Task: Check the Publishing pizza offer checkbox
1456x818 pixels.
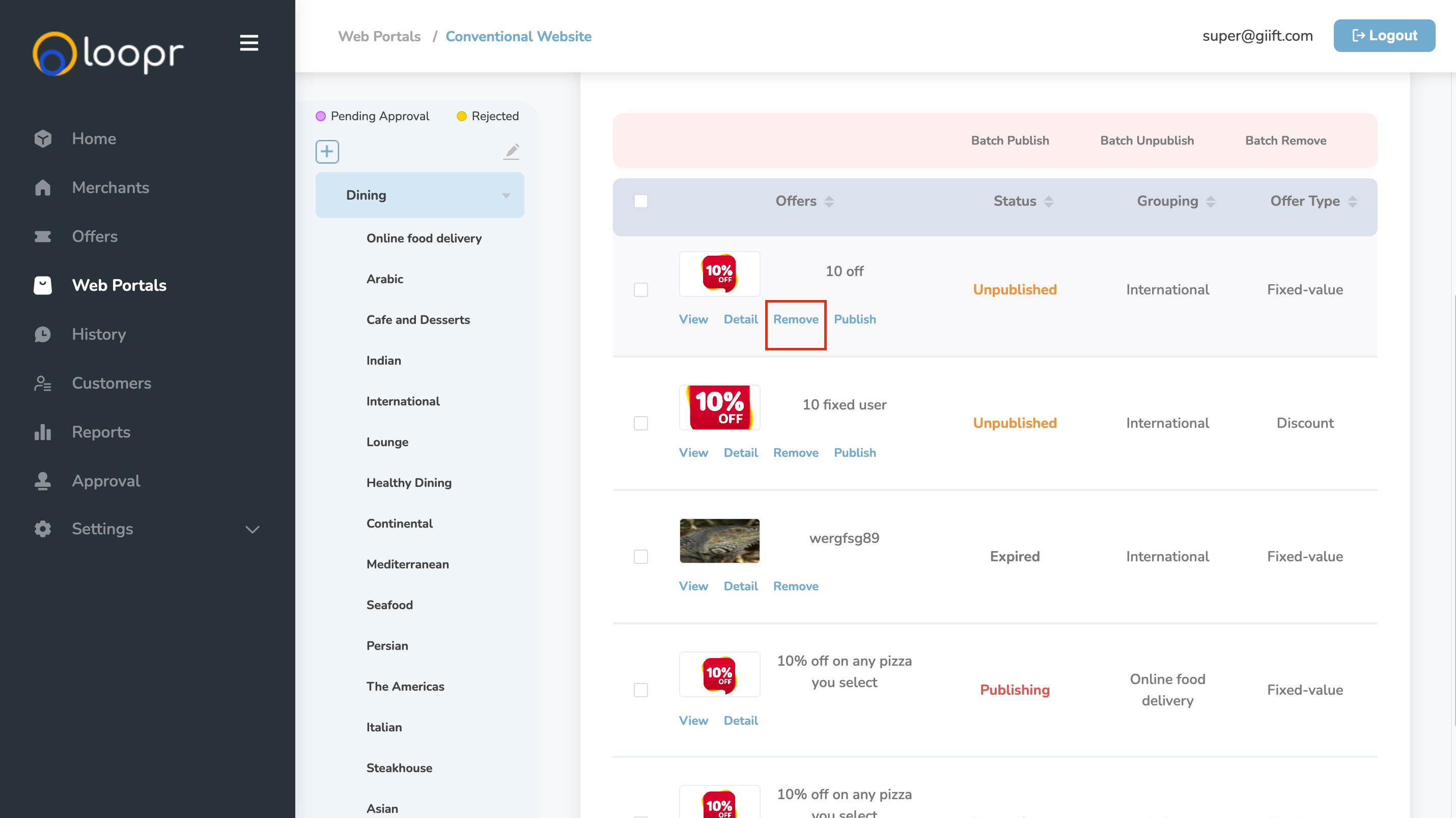Action: pyautogui.click(x=640, y=690)
